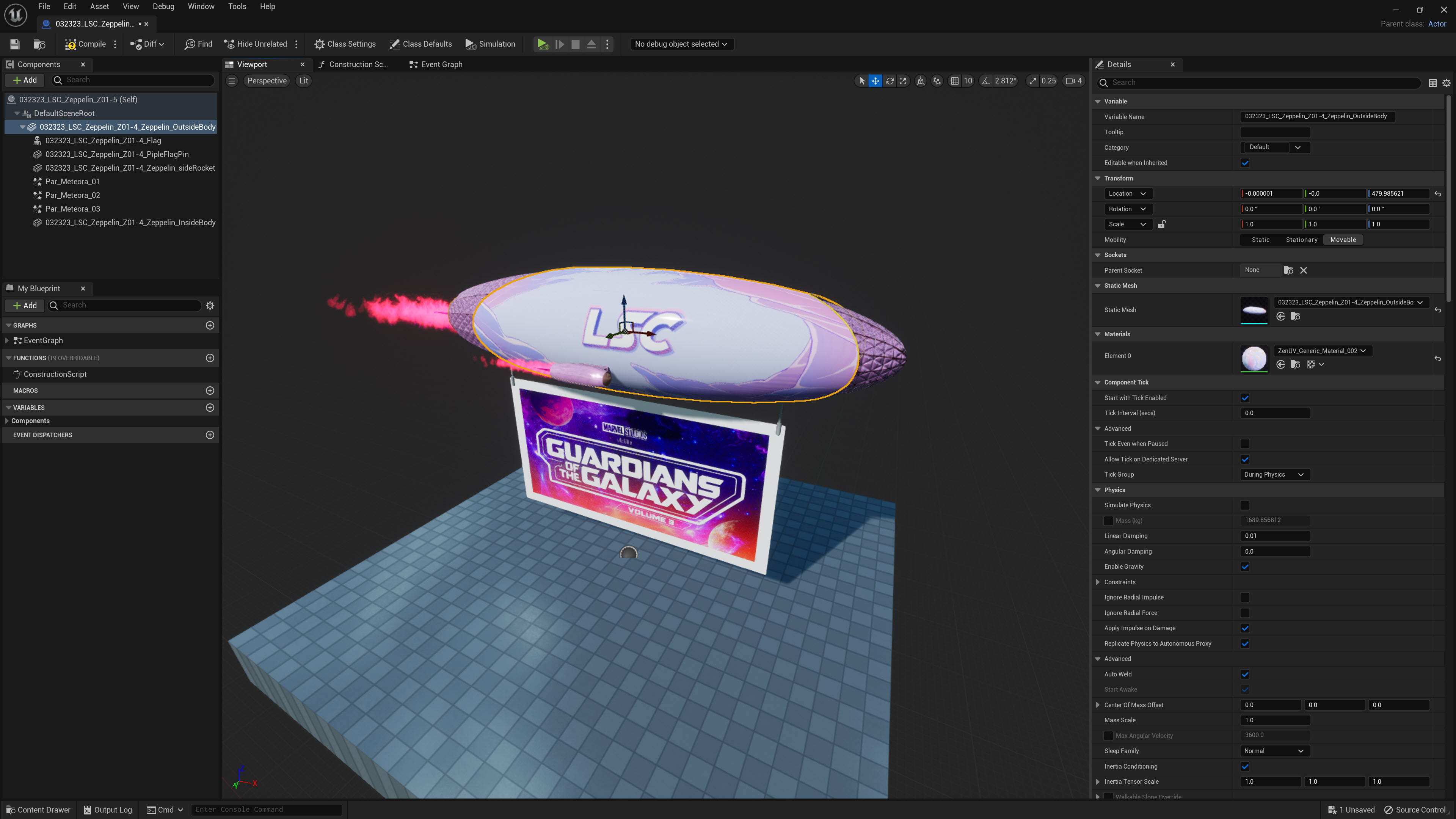This screenshot has height=819, width=1456.
Task: Toggle Tick Even when Paused checkbox
Action: click(x=1244, y=444)
